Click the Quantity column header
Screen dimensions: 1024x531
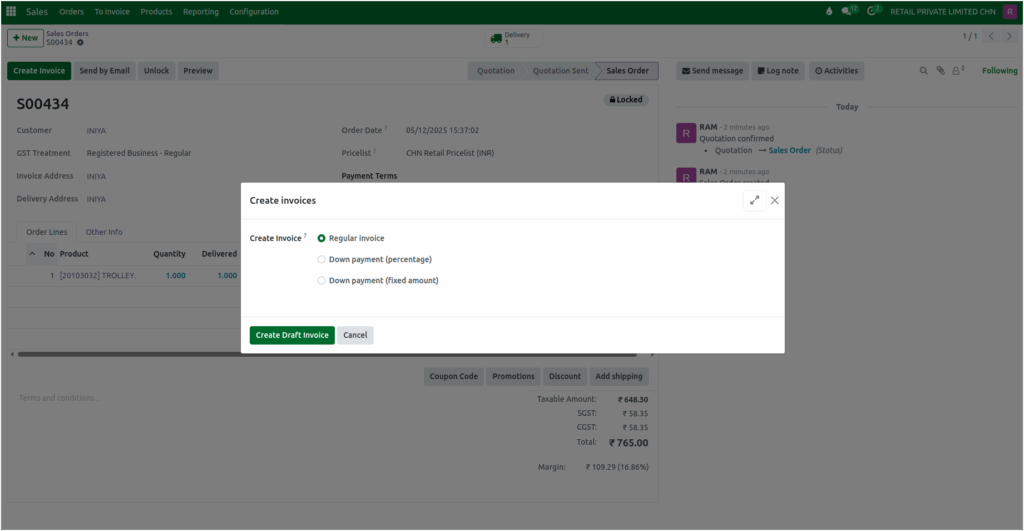pyautogui.click(x=169, y=254)
